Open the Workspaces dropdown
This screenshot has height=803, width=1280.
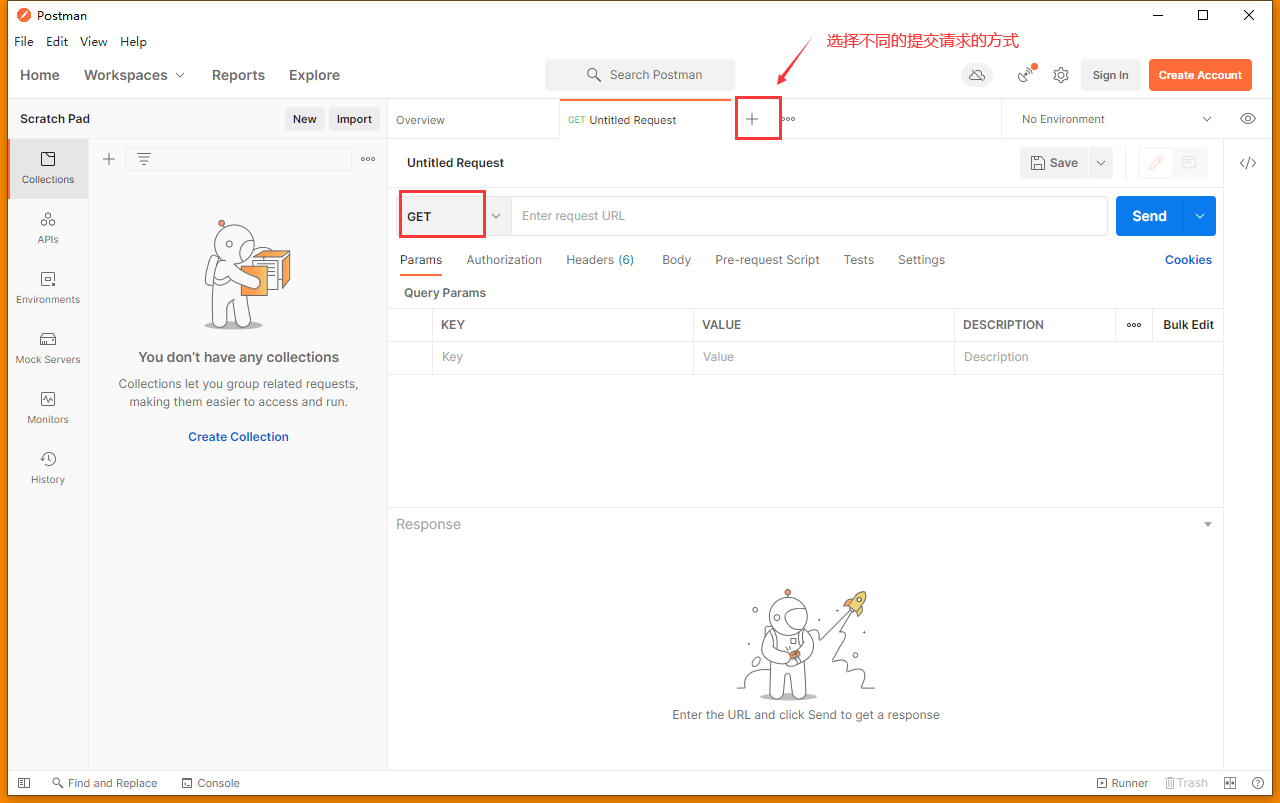[134, 75]
